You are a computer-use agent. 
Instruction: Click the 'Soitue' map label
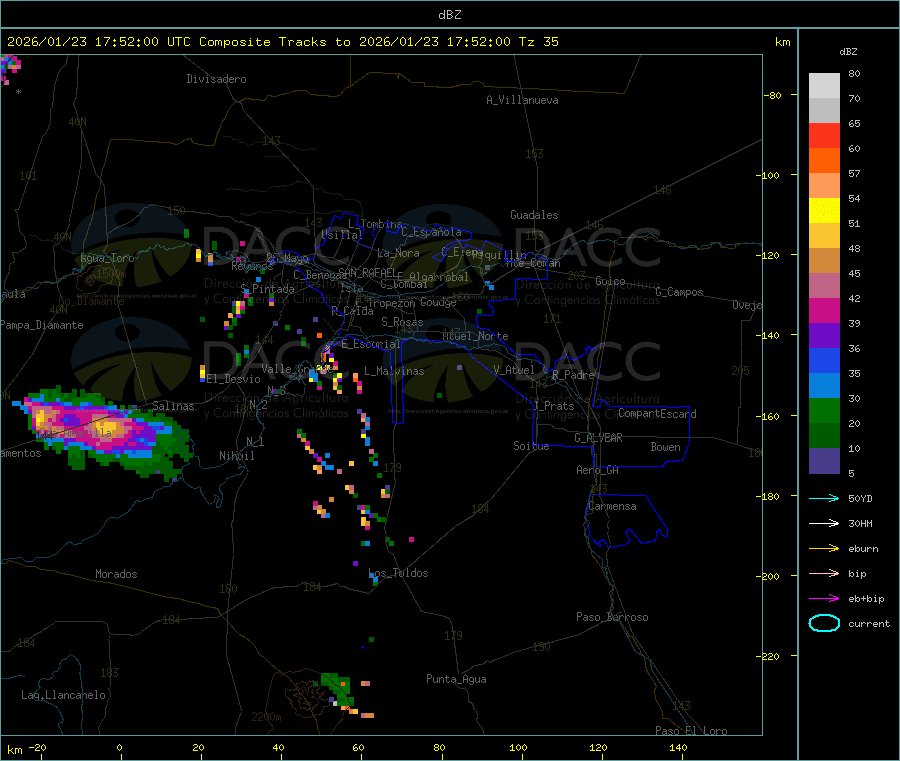[x=531, y=446]
